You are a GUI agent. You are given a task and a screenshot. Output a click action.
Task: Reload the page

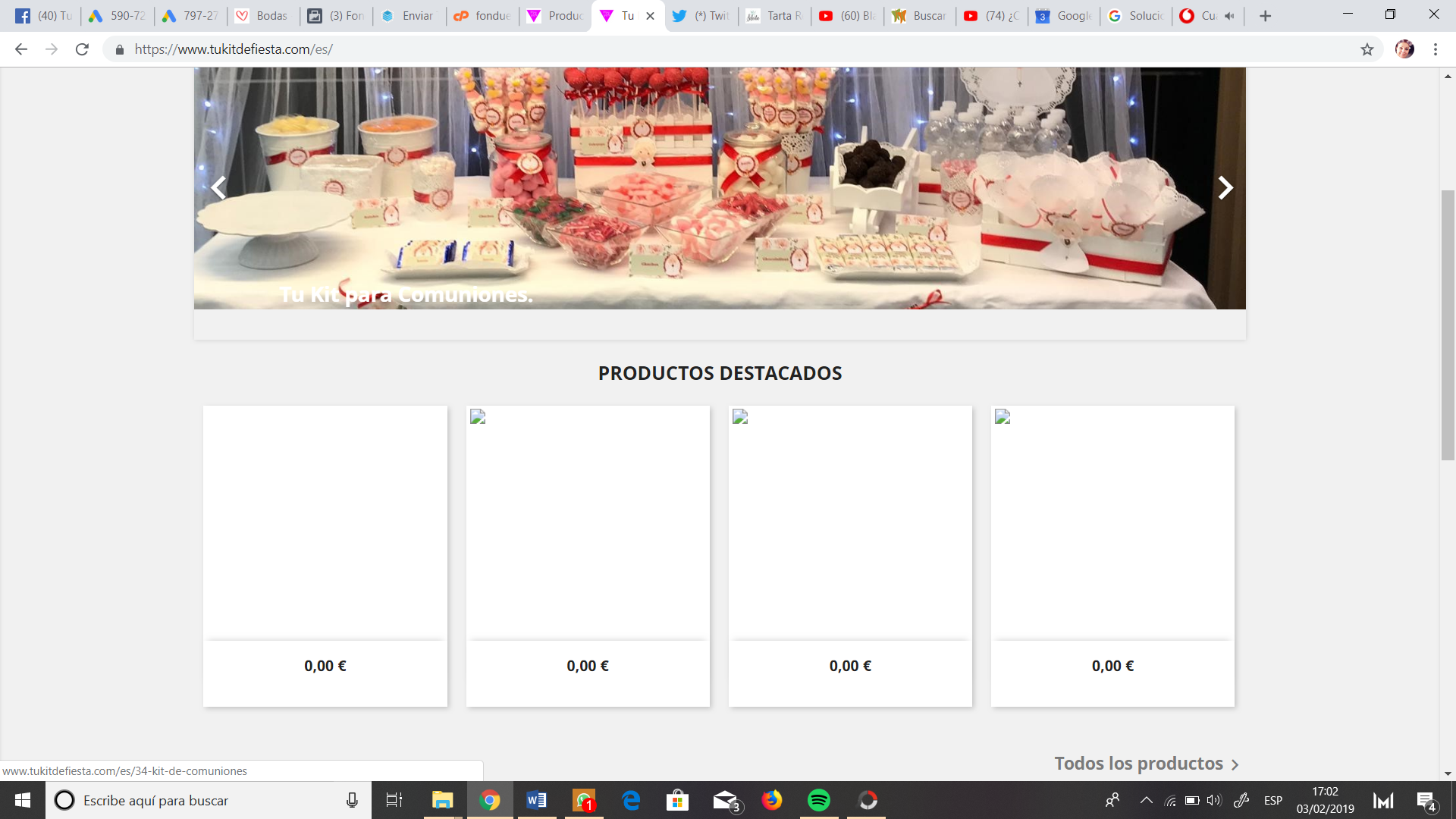82,49
